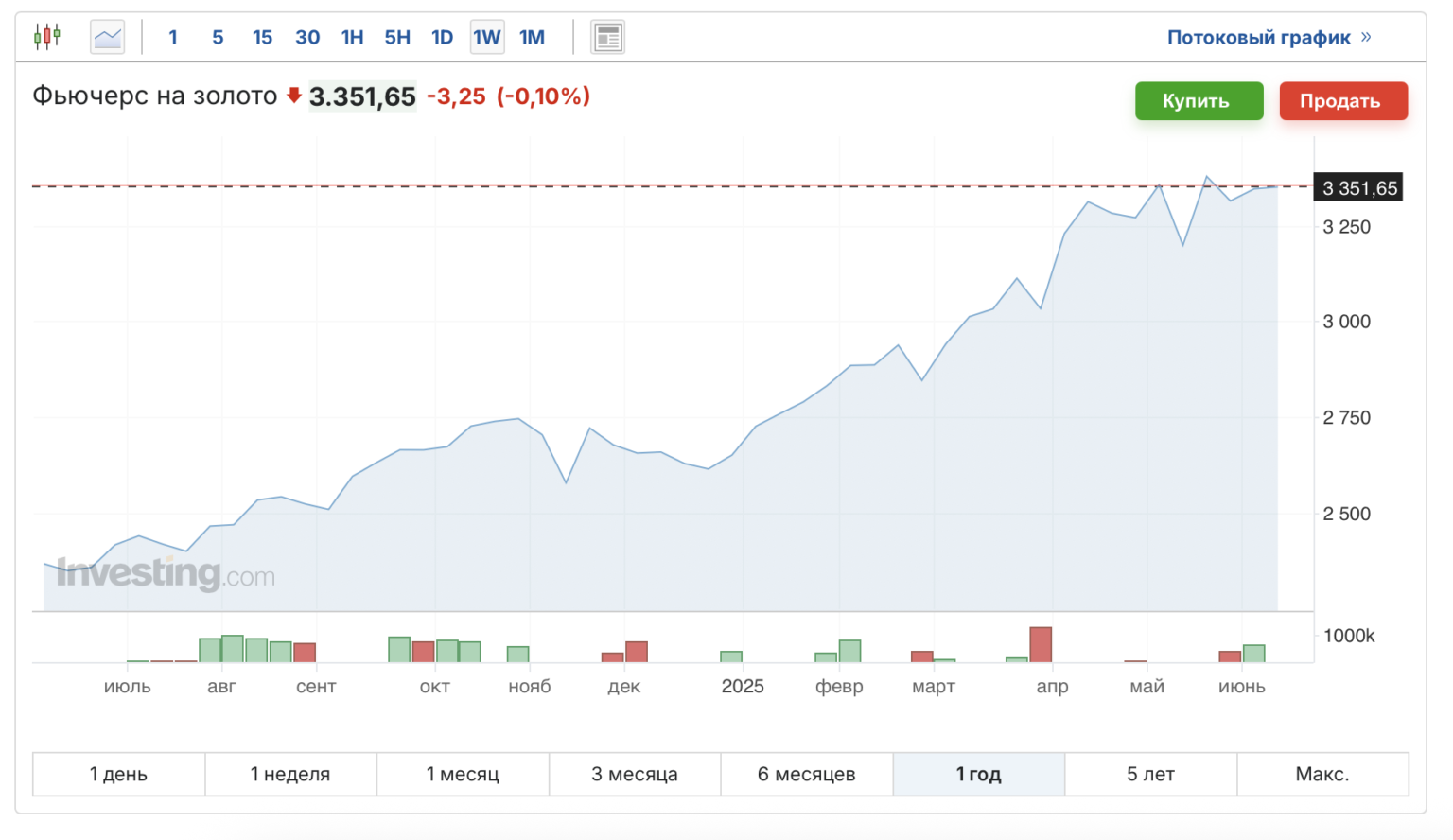Image resolution: width=1453 pixels, height=840 pixels.
Task: Select the 1D interval
Action: point(442,37)
